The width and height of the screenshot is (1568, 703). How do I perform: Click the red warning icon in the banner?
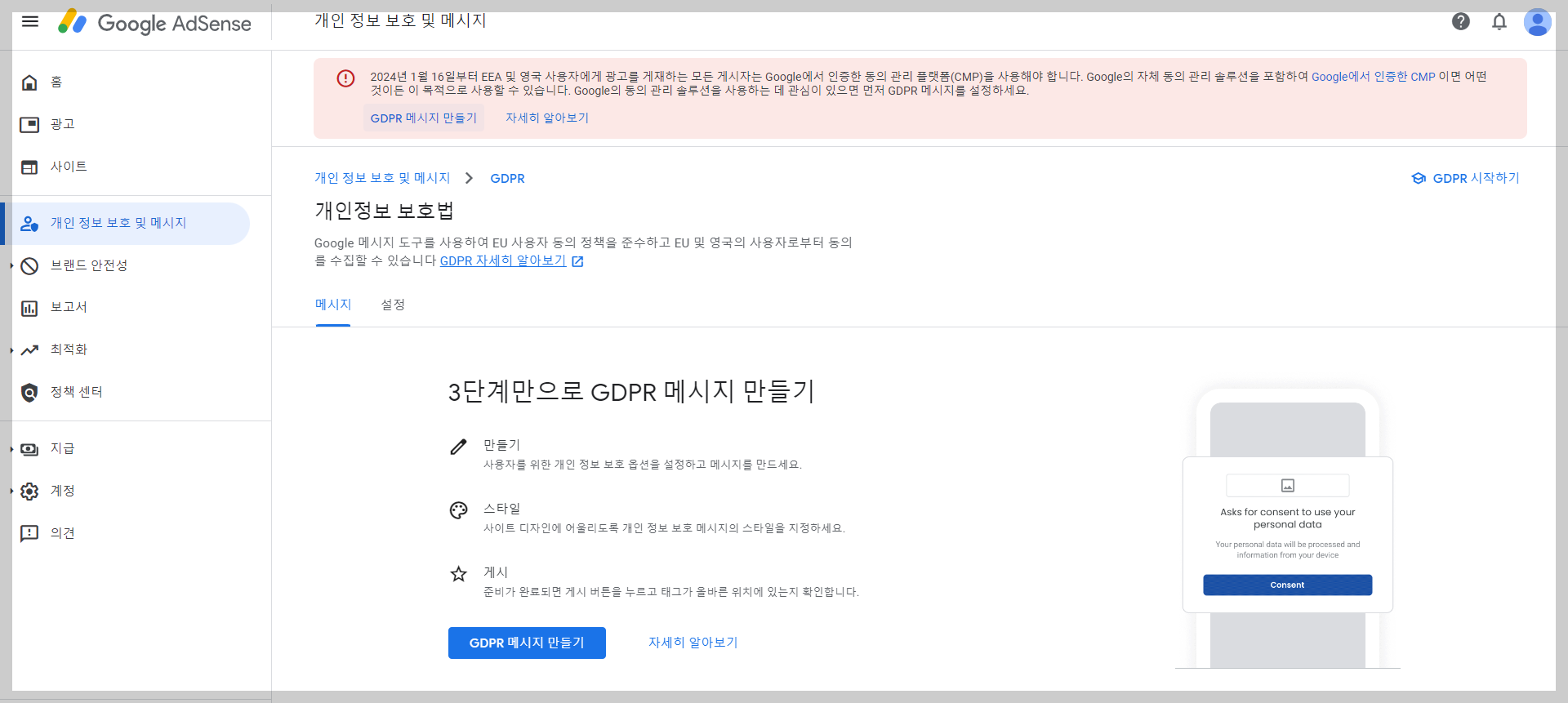click(x=346, y=78)
